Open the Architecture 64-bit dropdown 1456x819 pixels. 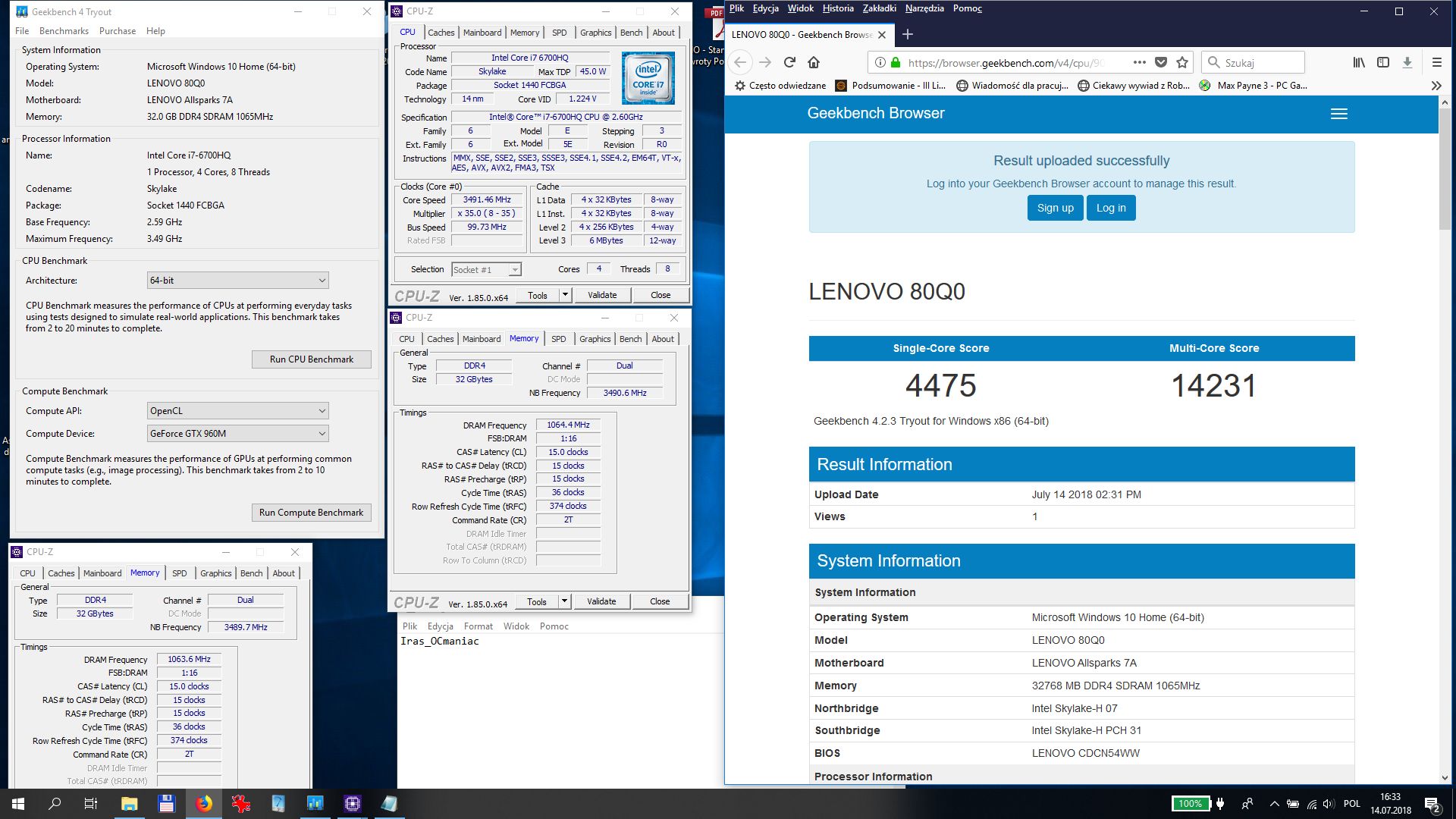pyautogui.click(x=237, y=281)
